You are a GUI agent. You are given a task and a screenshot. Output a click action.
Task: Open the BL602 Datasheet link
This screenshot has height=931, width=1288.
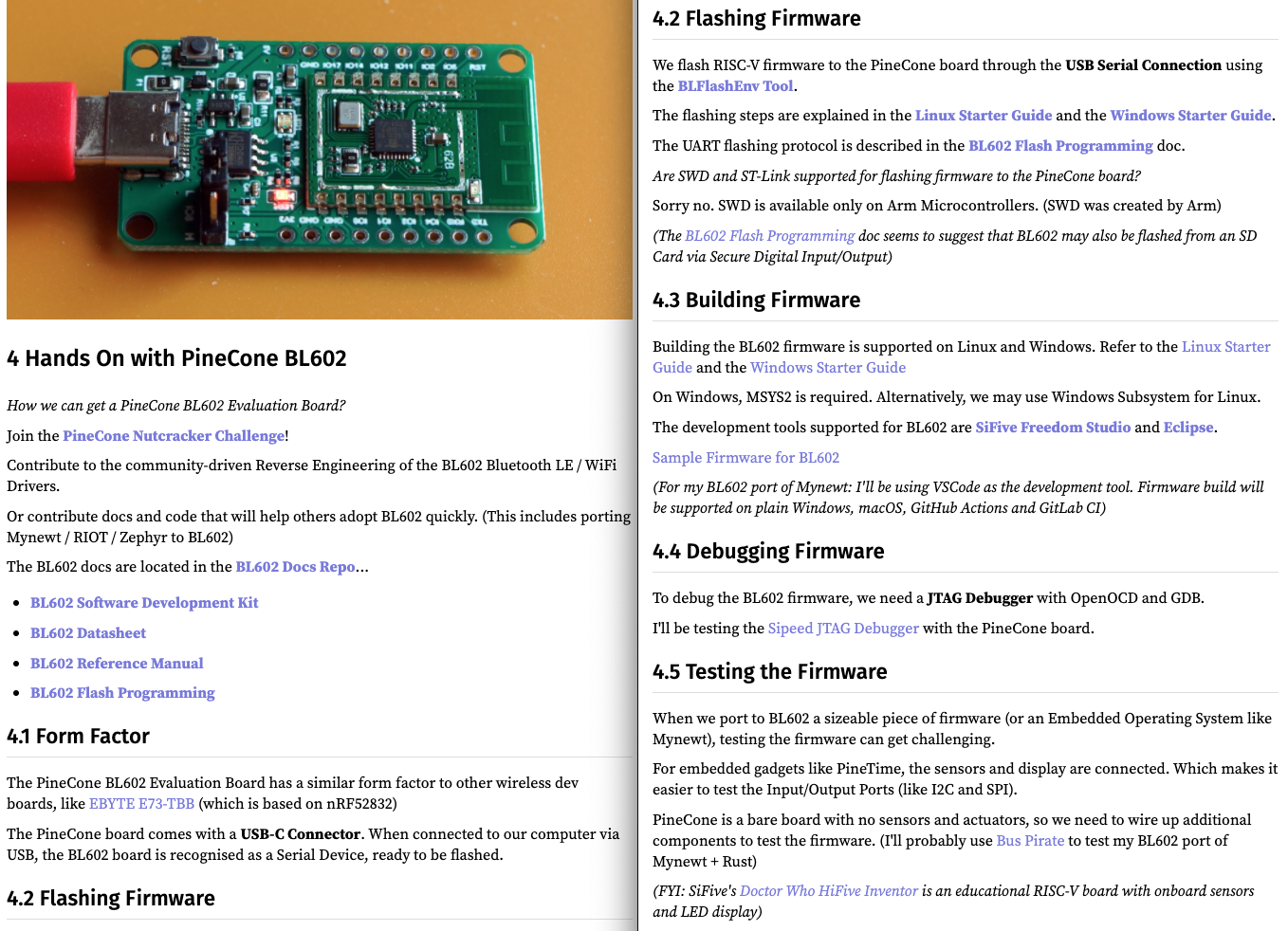[x=88, y=633]
